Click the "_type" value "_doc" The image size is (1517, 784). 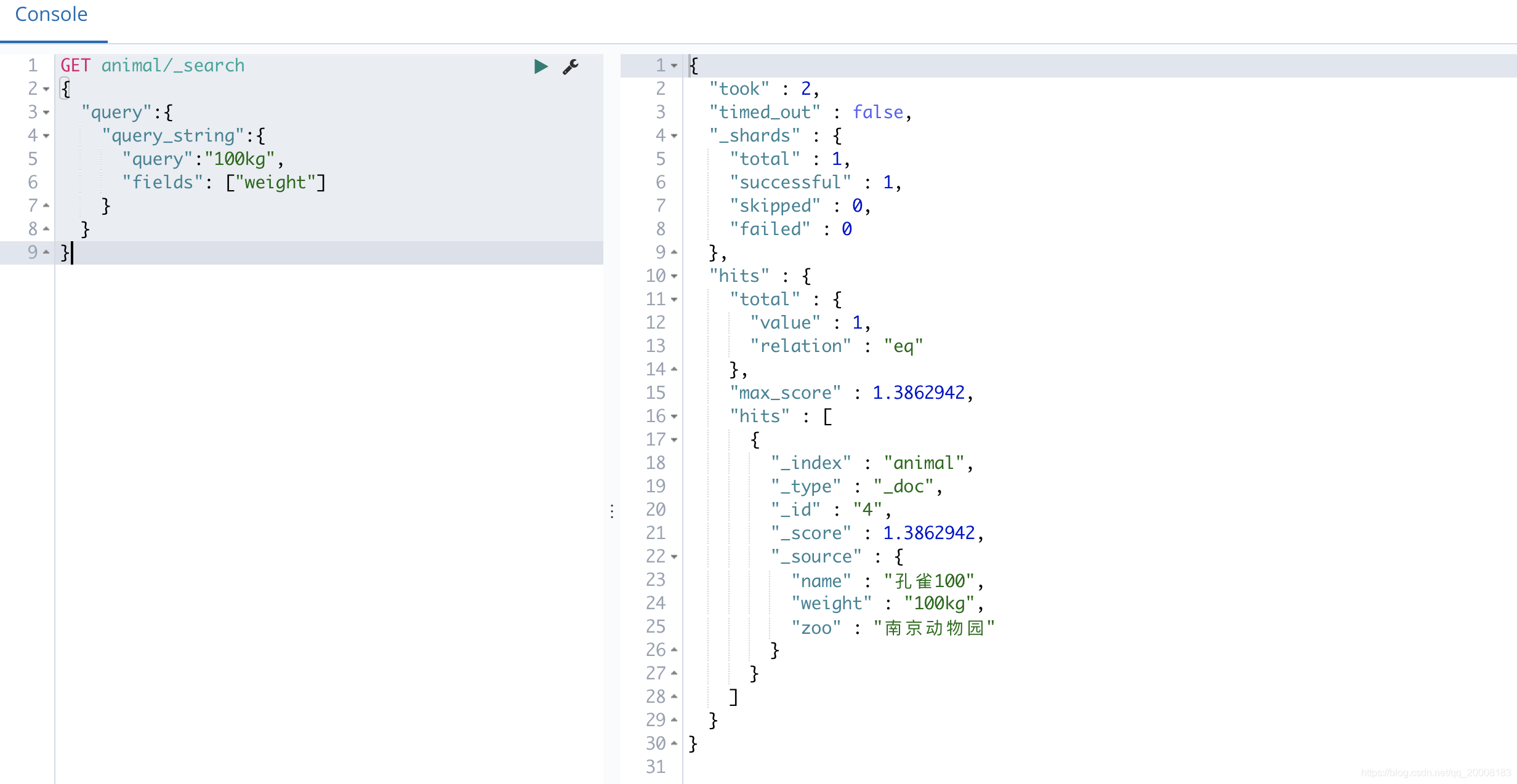tap(903, 486)
